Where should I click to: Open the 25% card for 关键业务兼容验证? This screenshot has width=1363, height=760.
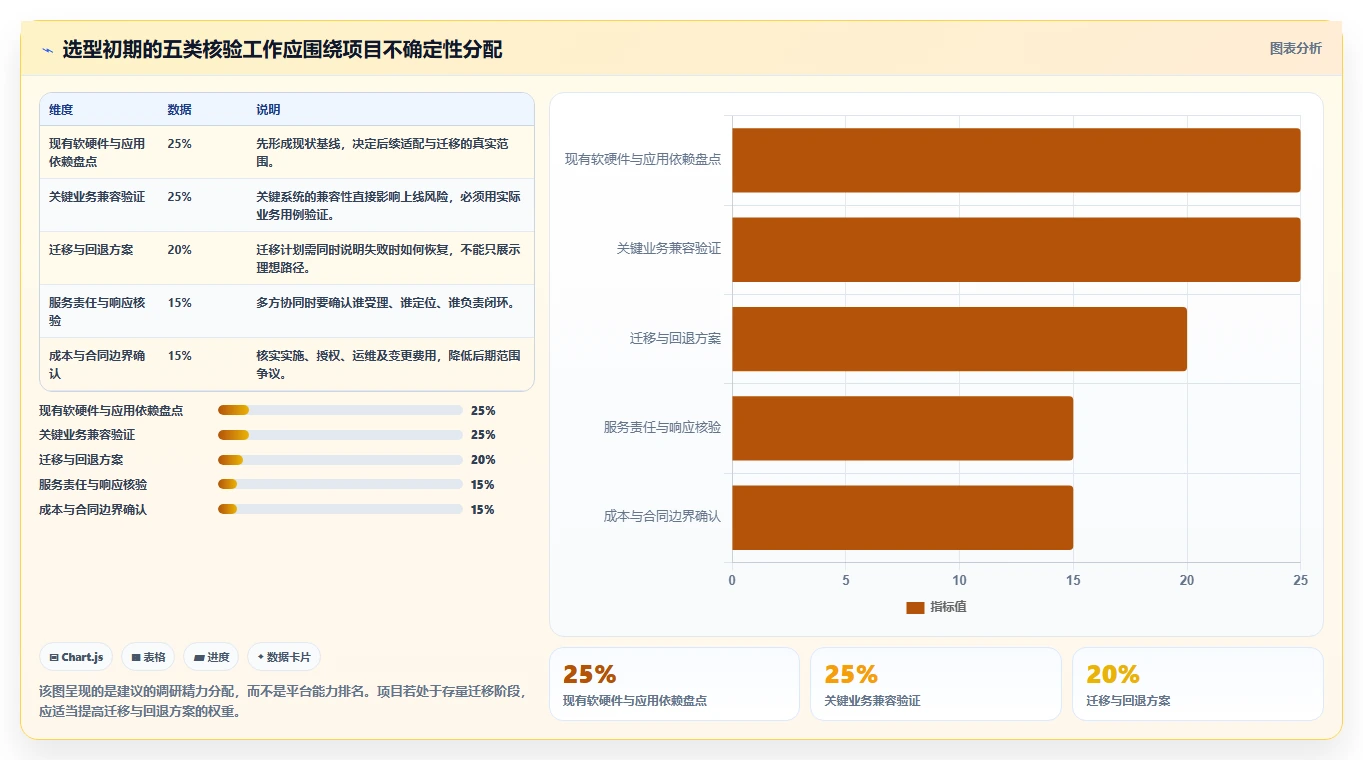coord(935,684)
